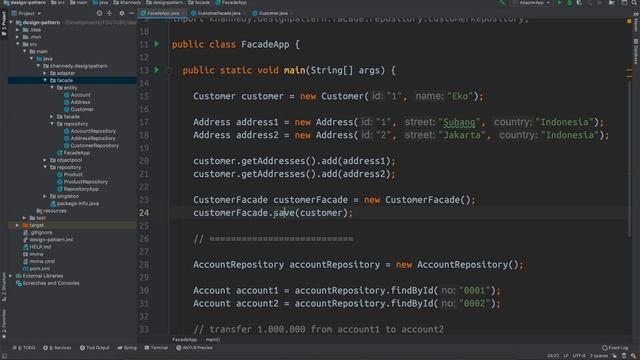Click UTF-8 encoding in status bar
This screenshot has height=360, width=640.
click(x=579, y=356)
